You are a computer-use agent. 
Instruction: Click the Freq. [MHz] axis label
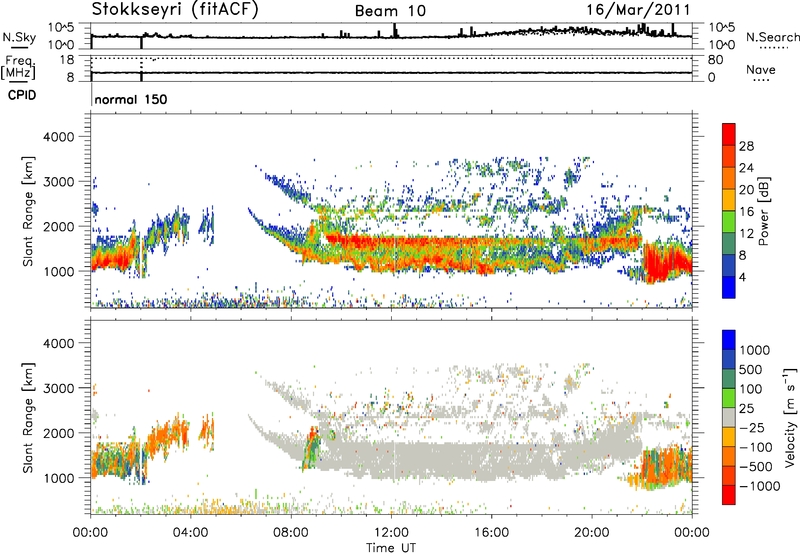coord(18,67)
